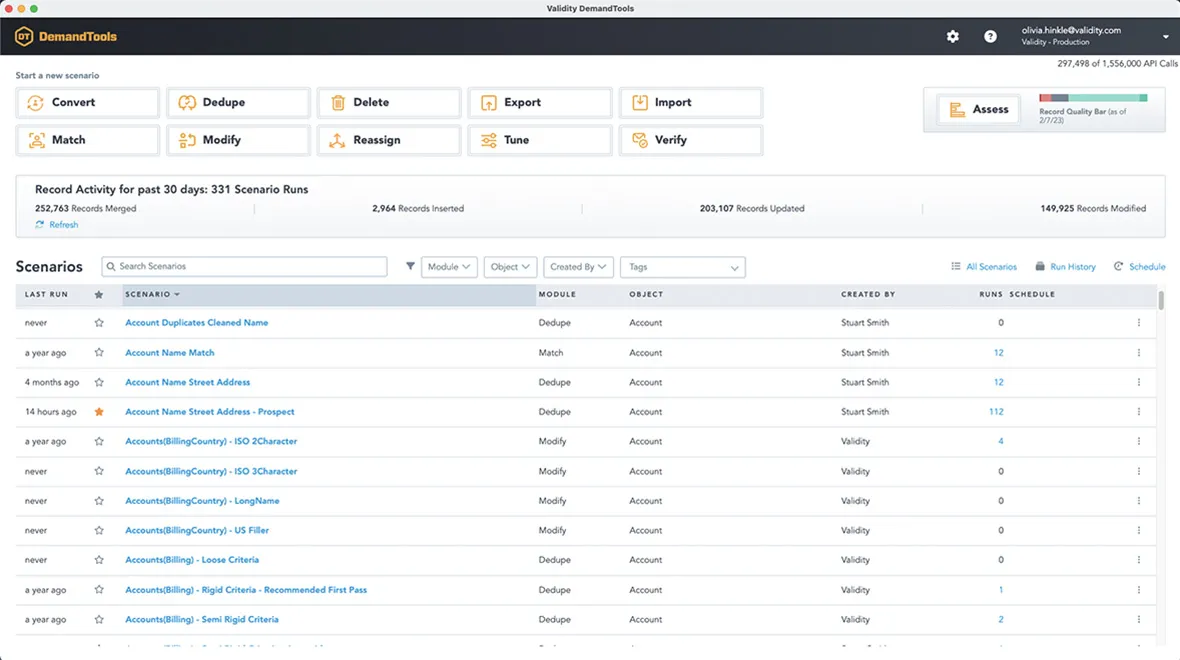This screenshot has width=1180, height=660.
Task: Star the Account Name Match scenario
Action: pyautogui.click(x=99, y=353)
